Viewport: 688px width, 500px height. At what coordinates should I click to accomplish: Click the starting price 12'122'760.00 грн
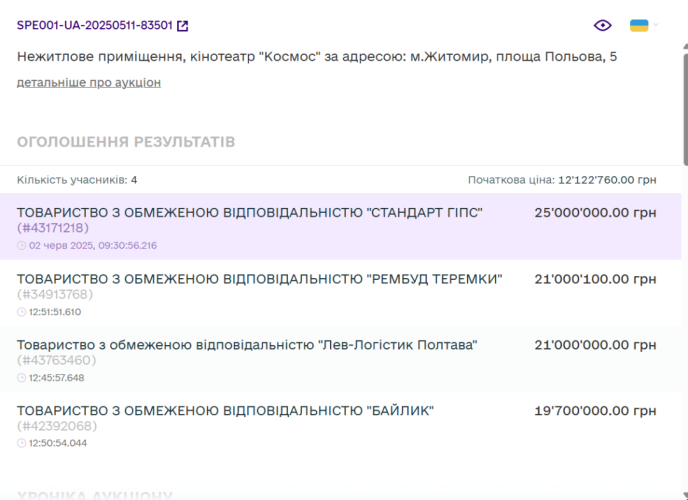(x=607, y=180)
